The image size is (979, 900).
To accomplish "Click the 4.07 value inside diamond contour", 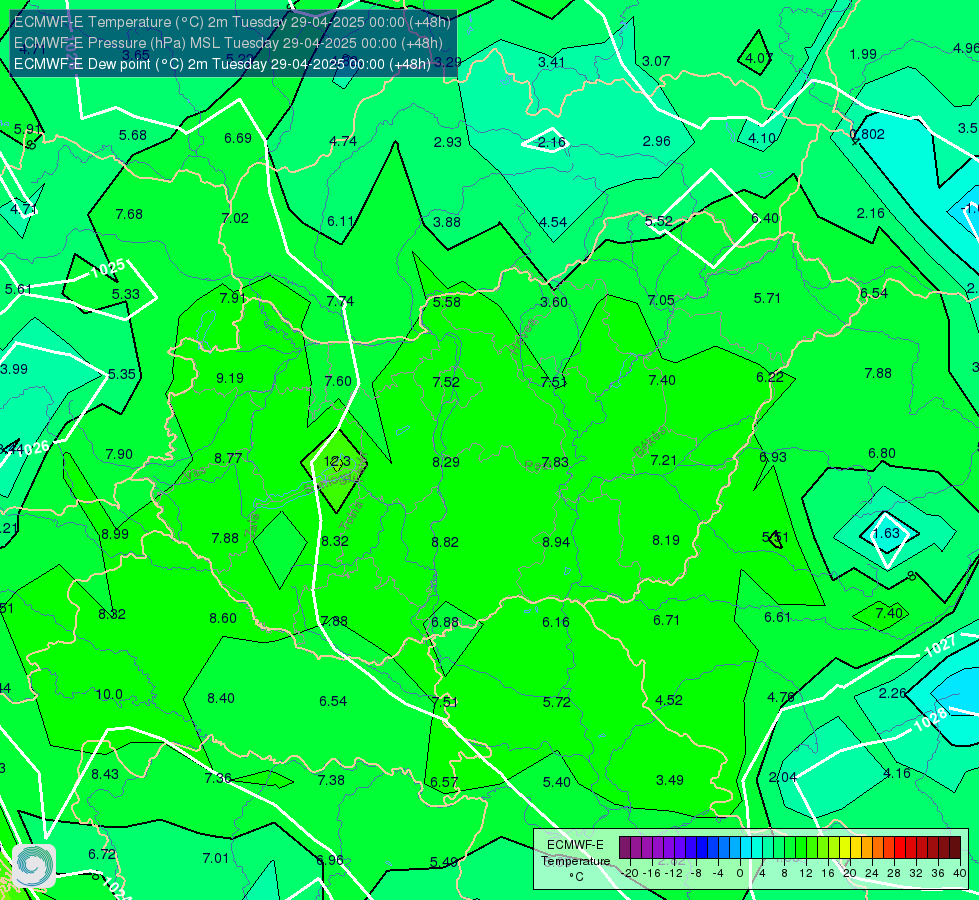I will click(759, 58).
